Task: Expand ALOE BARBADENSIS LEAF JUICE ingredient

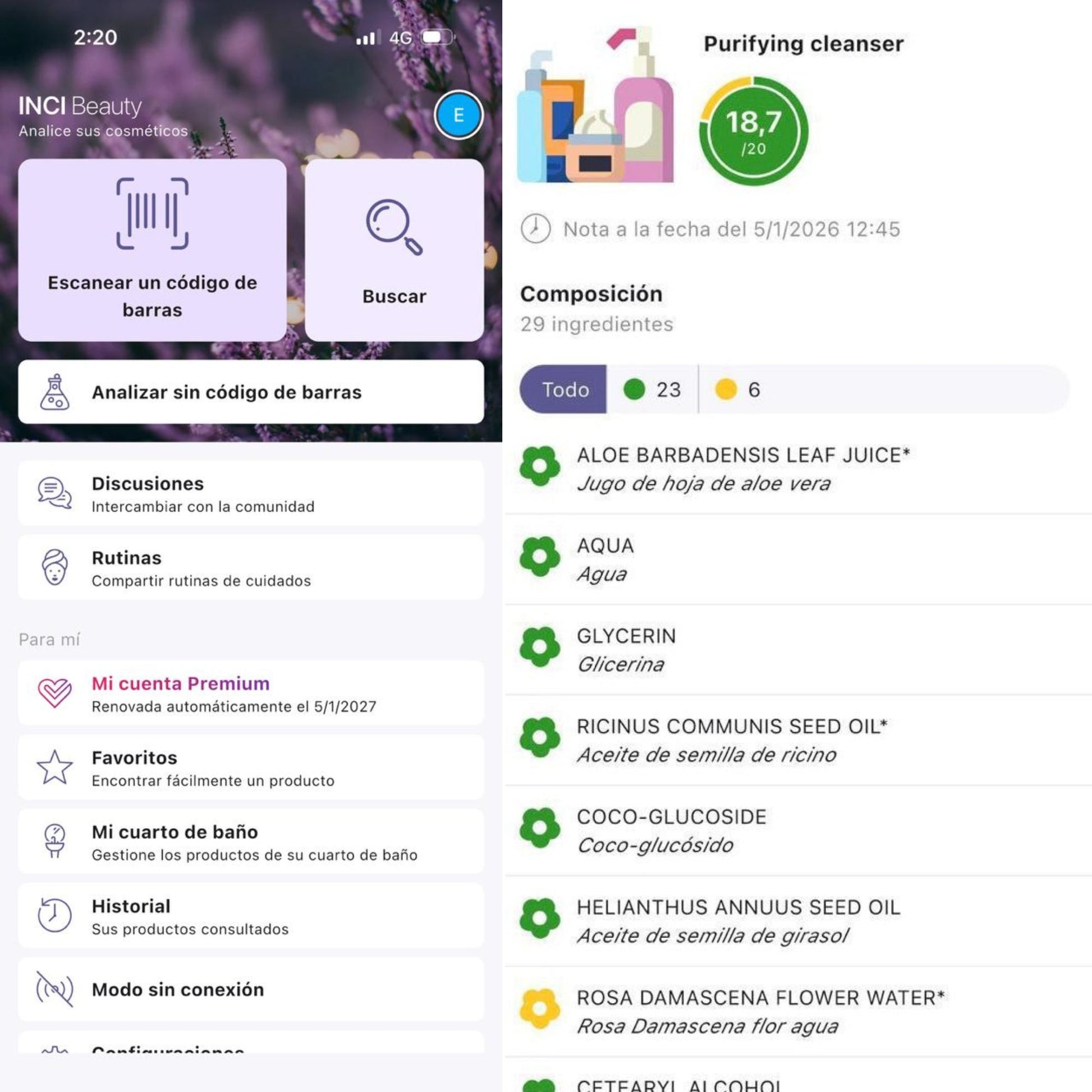Action: [798, 469]
